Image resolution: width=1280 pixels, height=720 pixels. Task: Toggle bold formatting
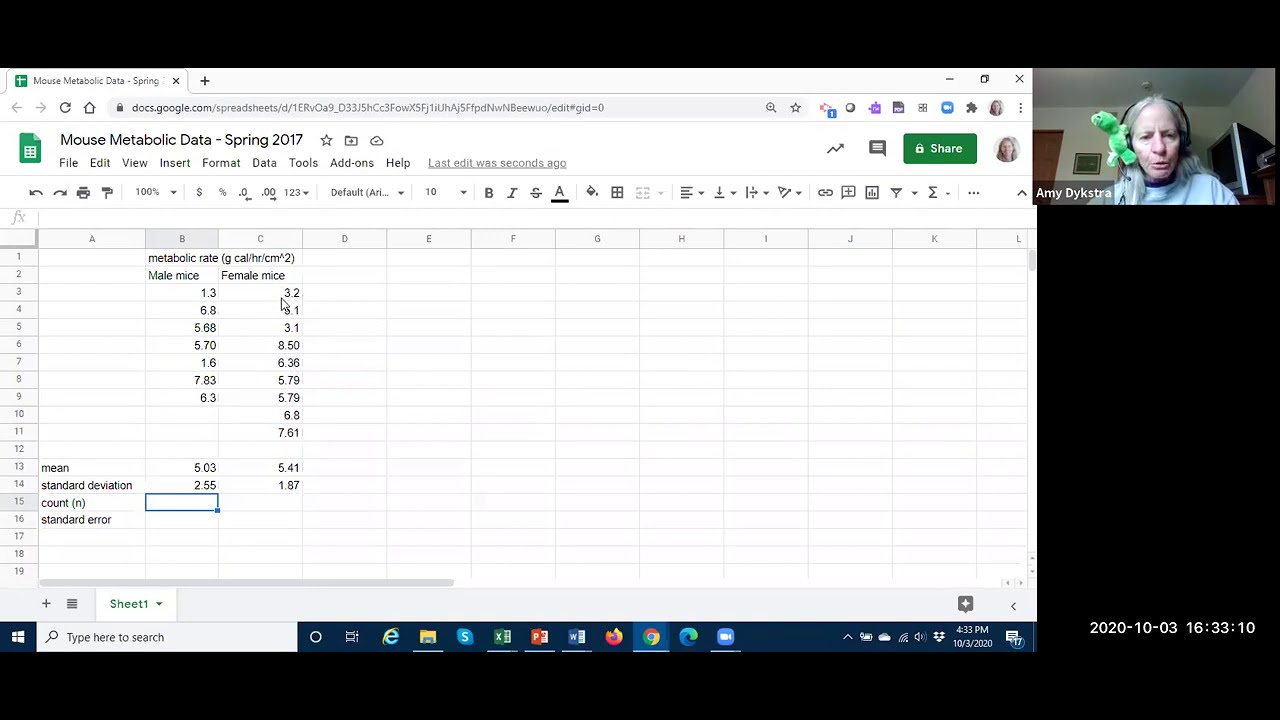488,192
